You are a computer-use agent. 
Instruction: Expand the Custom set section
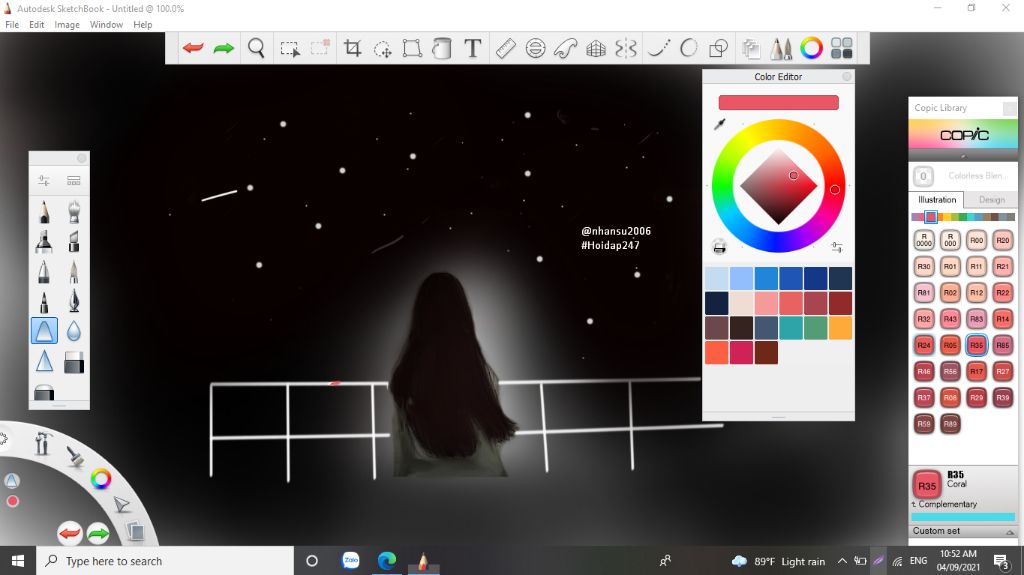pos(963,531)
